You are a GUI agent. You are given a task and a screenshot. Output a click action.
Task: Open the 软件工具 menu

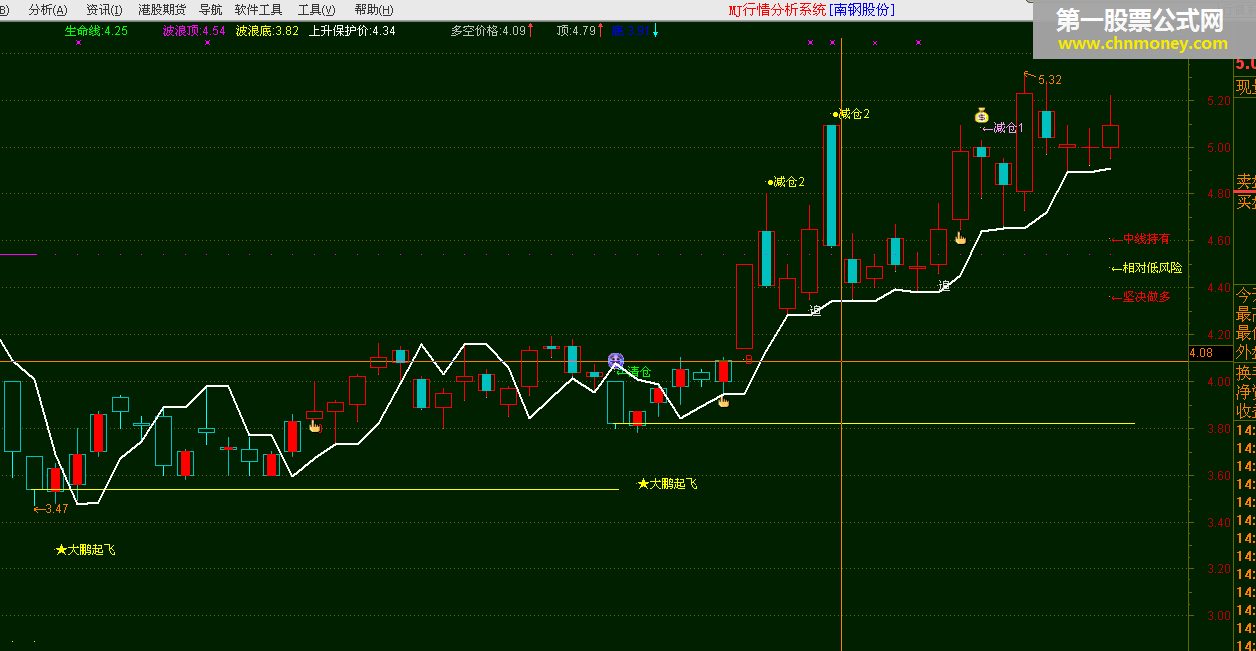258,10
